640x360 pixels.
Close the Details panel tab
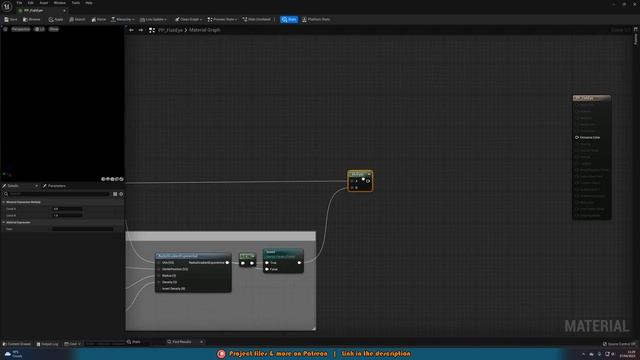click(36, 186)
